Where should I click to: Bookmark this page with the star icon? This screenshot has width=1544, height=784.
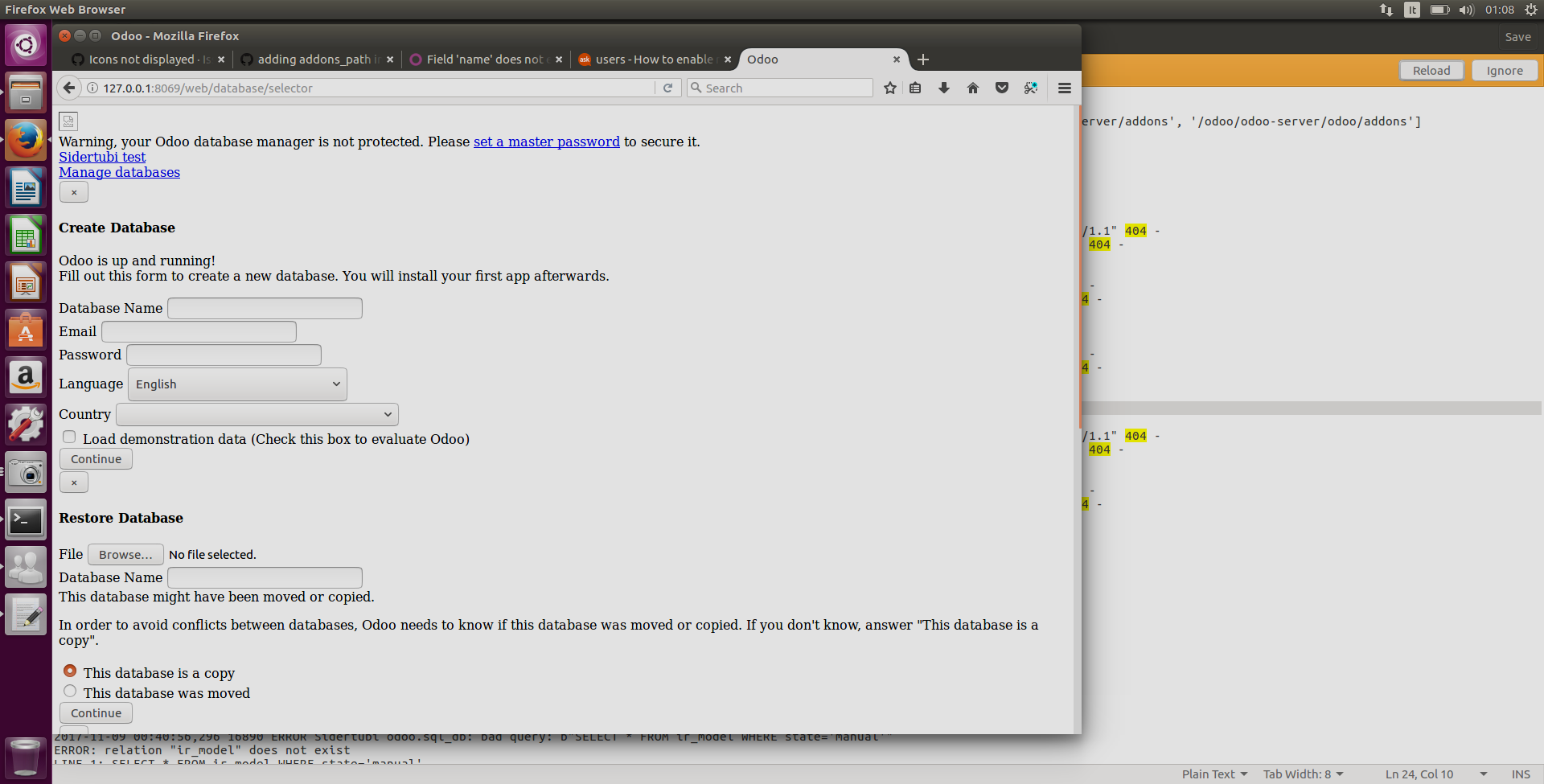click(889, 88)
